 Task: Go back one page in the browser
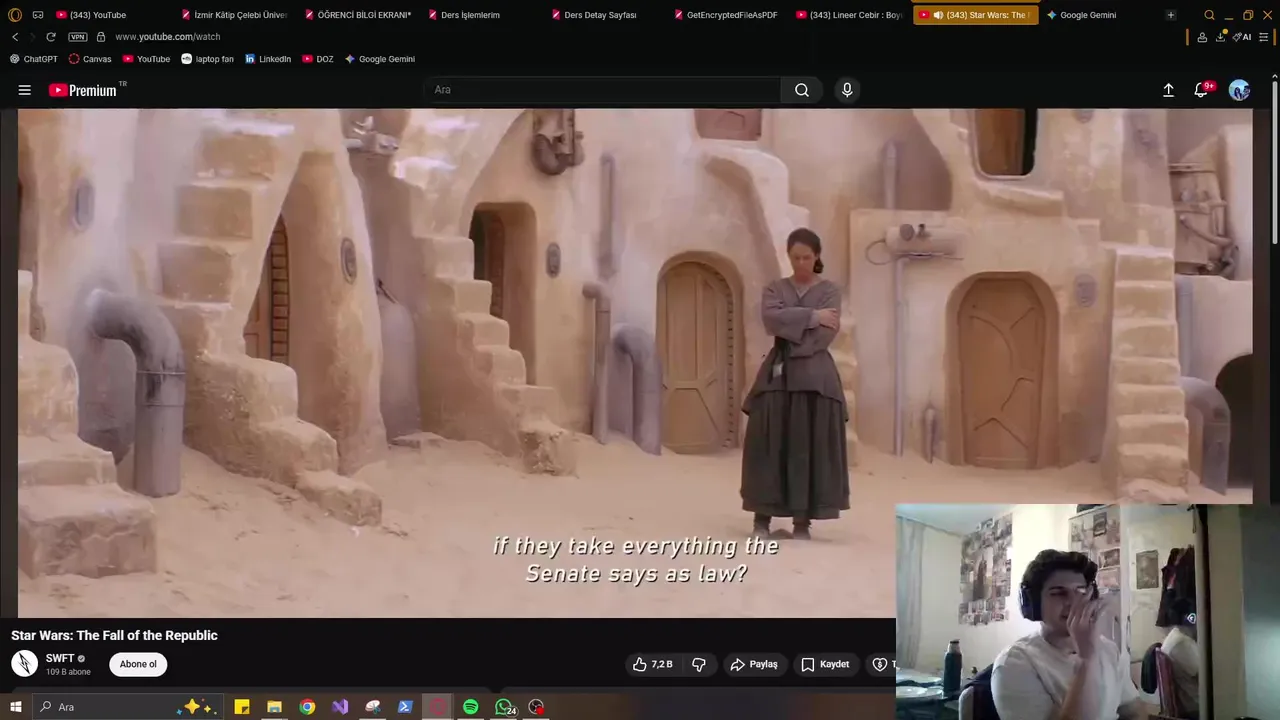coord(15,37)
